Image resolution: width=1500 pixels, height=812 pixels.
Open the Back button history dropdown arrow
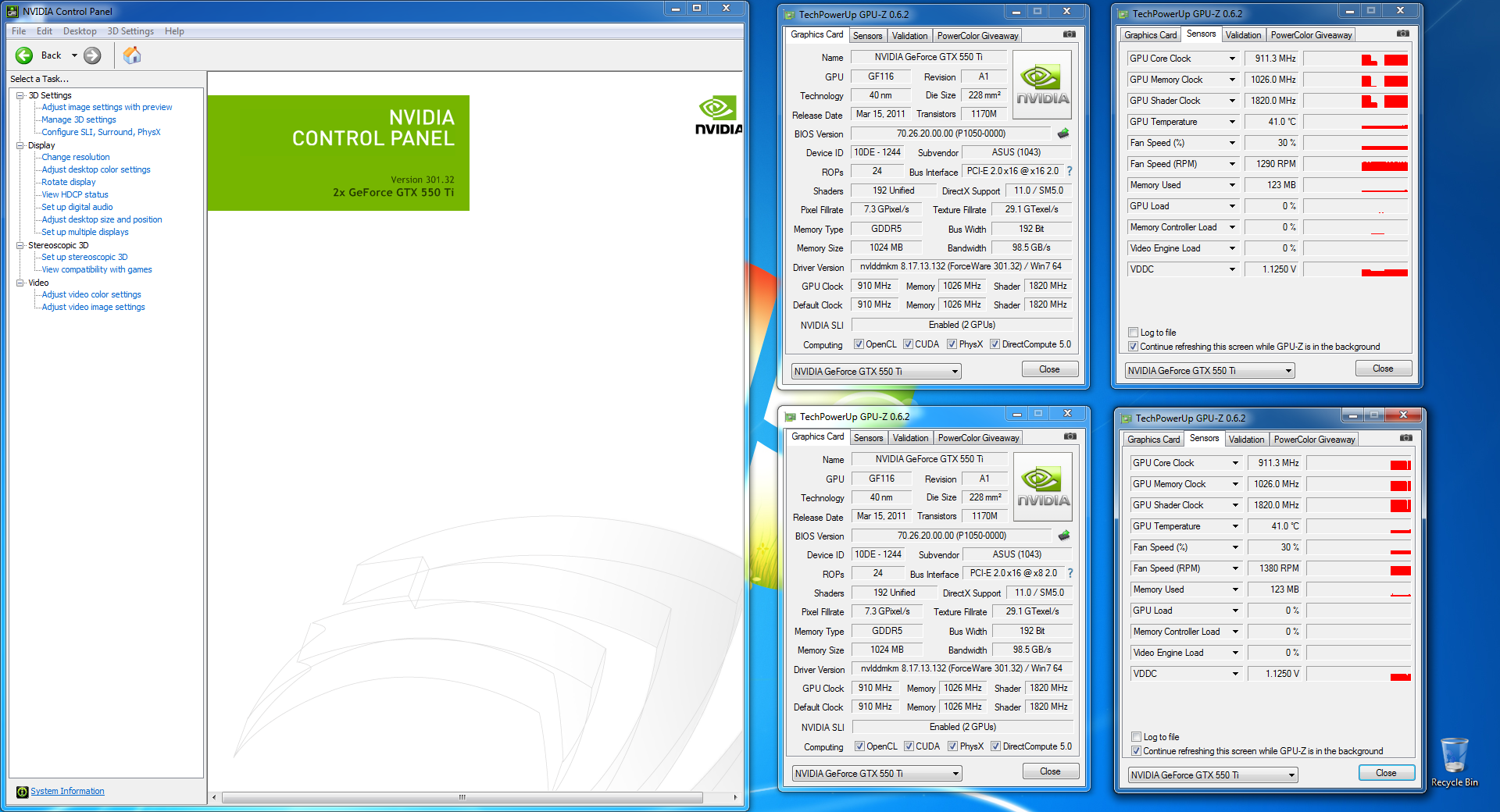click(74, 55)
